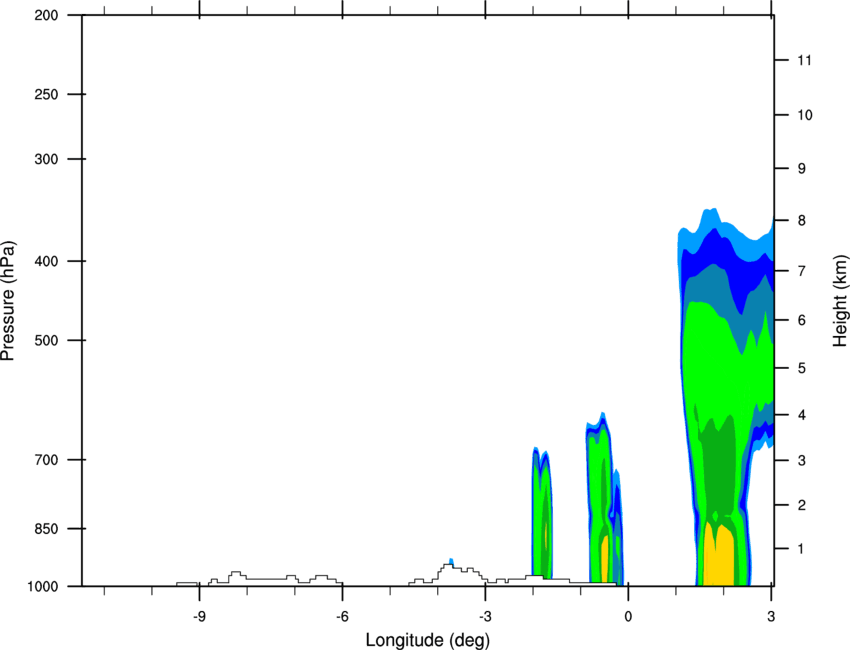Click the yellow core near longitude 2
The width and height of the screenshot is (850, 650).
pos(719,556)
